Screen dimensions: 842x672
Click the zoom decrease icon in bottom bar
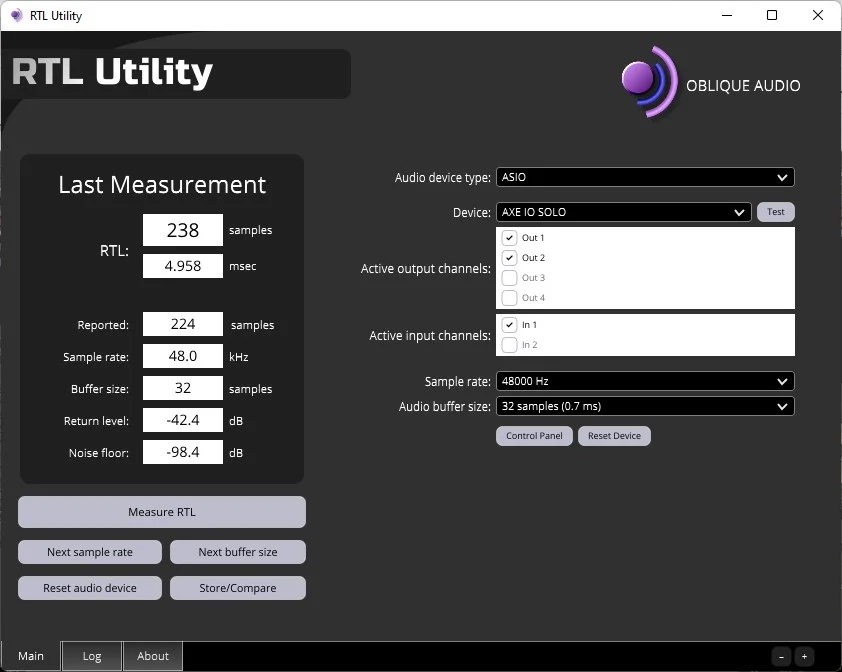(x=780, y=657)
